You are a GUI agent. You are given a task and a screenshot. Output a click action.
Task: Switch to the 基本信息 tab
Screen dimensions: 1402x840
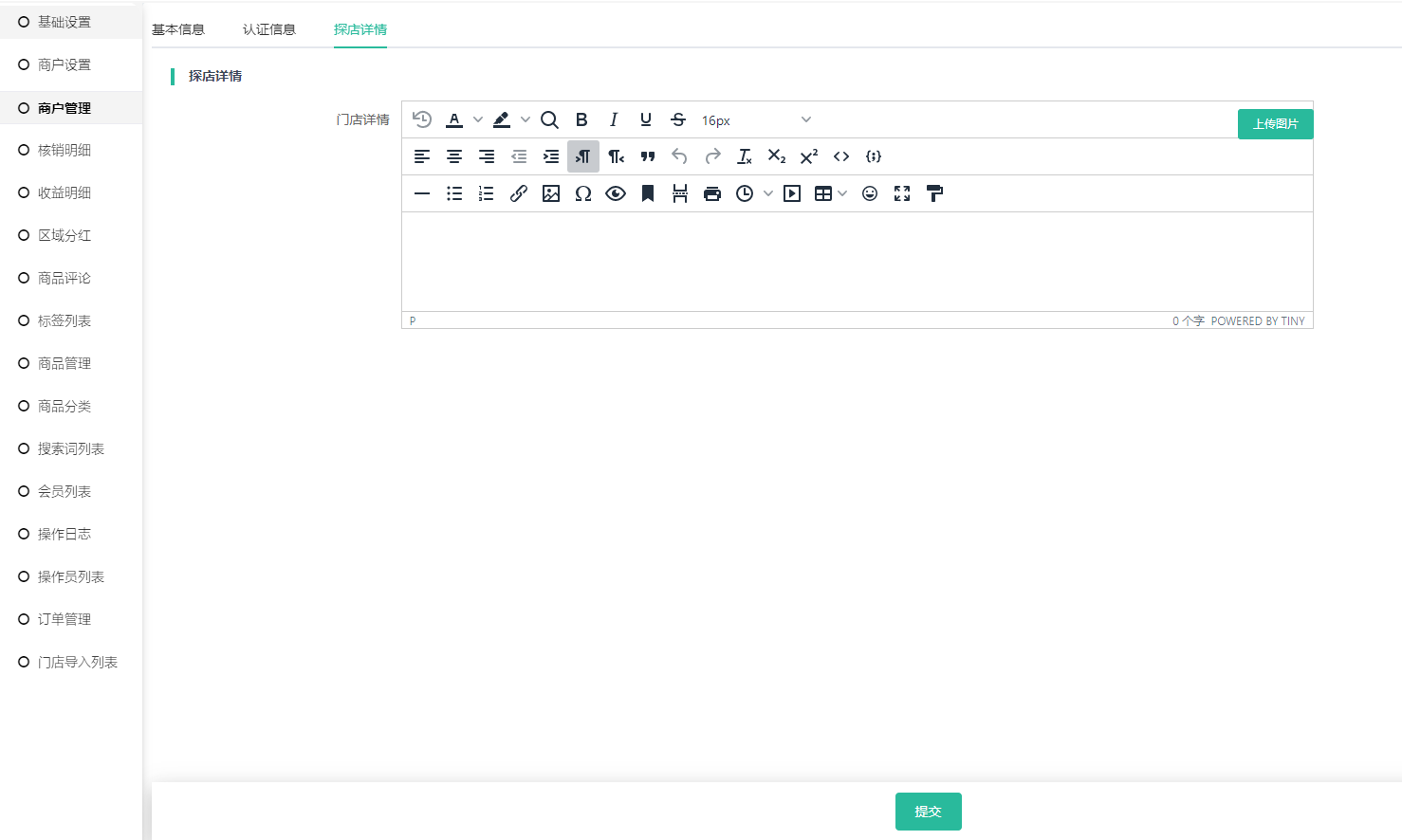[x=178, y=29]
